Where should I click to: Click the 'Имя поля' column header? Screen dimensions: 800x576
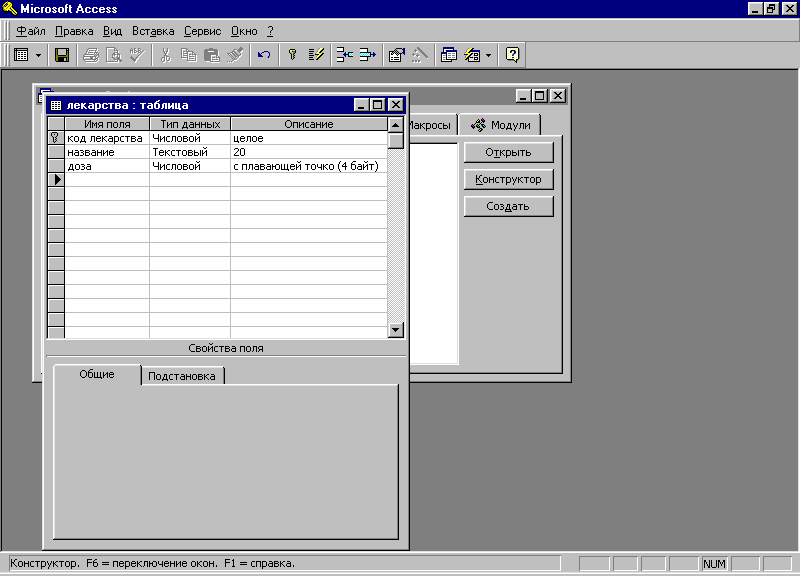pos(107,124)
